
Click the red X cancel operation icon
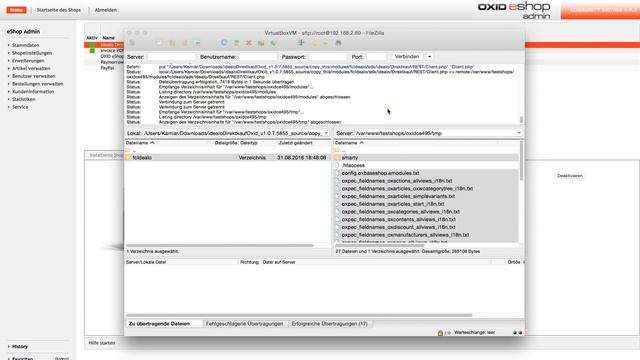(249, 43)
